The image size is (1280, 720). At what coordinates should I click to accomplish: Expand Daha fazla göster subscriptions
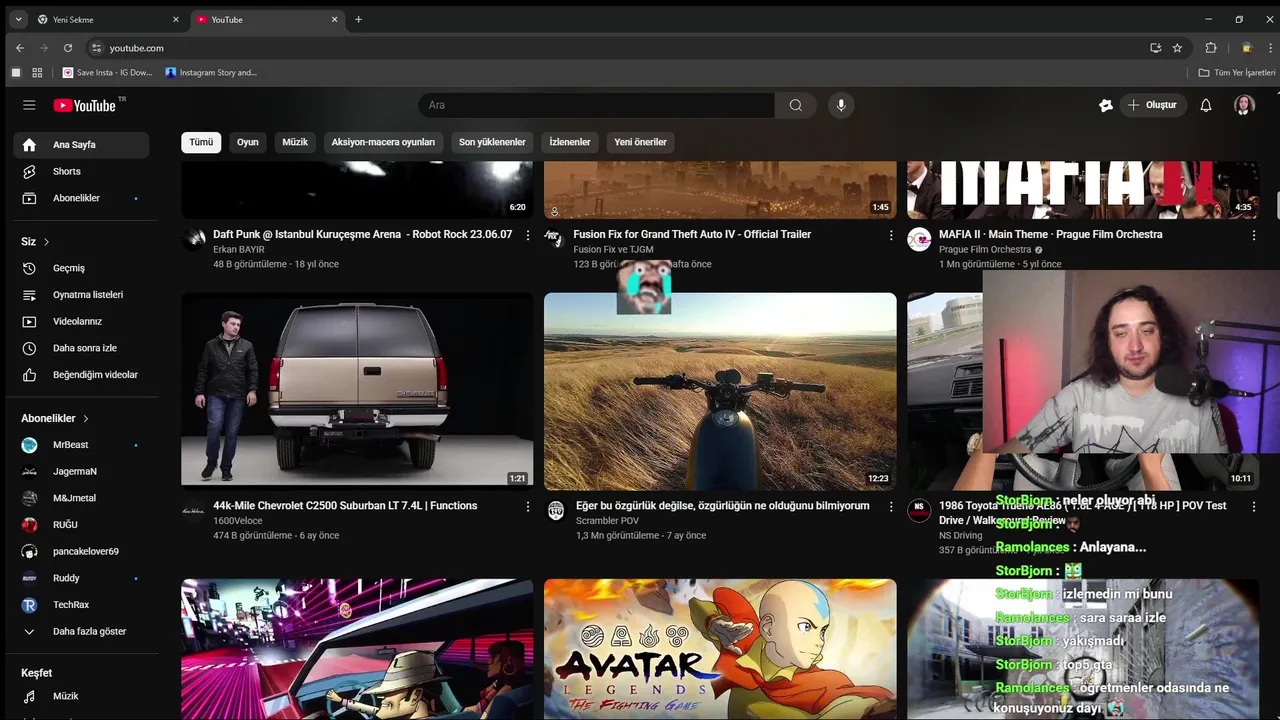[x=82, y=632]
